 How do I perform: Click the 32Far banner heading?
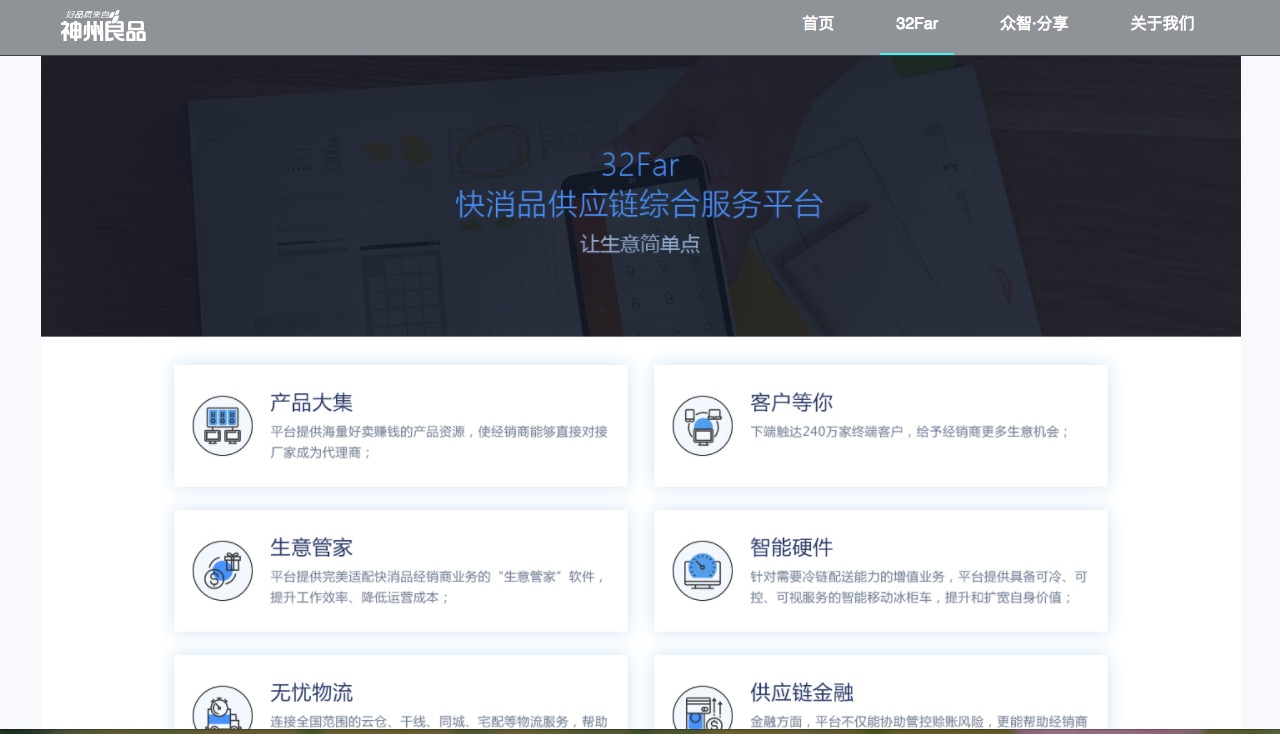pos(640,164)
